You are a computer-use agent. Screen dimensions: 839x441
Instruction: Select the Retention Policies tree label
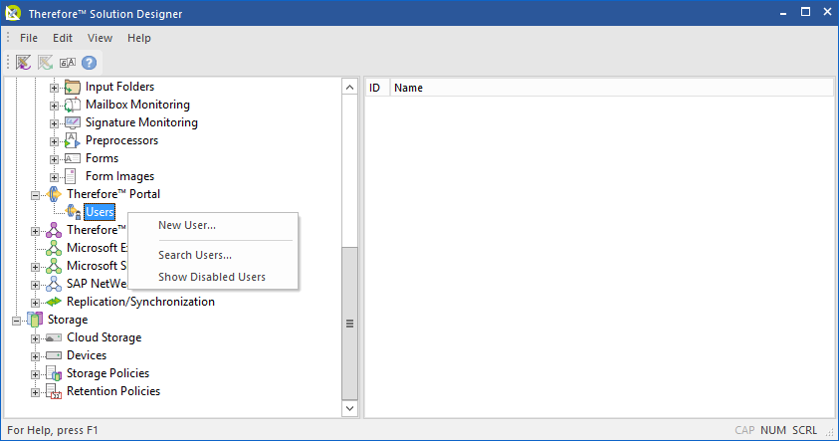coord(113,391)
